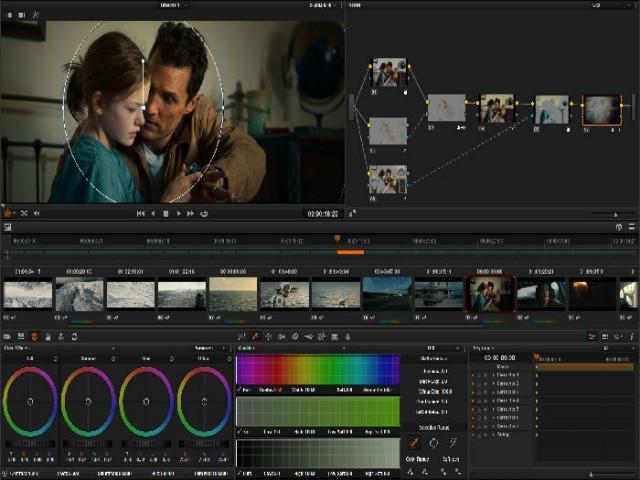Image resolution: width=640 pixels, height=480 pixels.
Task: Jump to last frame of the clip
Action: 191,213
